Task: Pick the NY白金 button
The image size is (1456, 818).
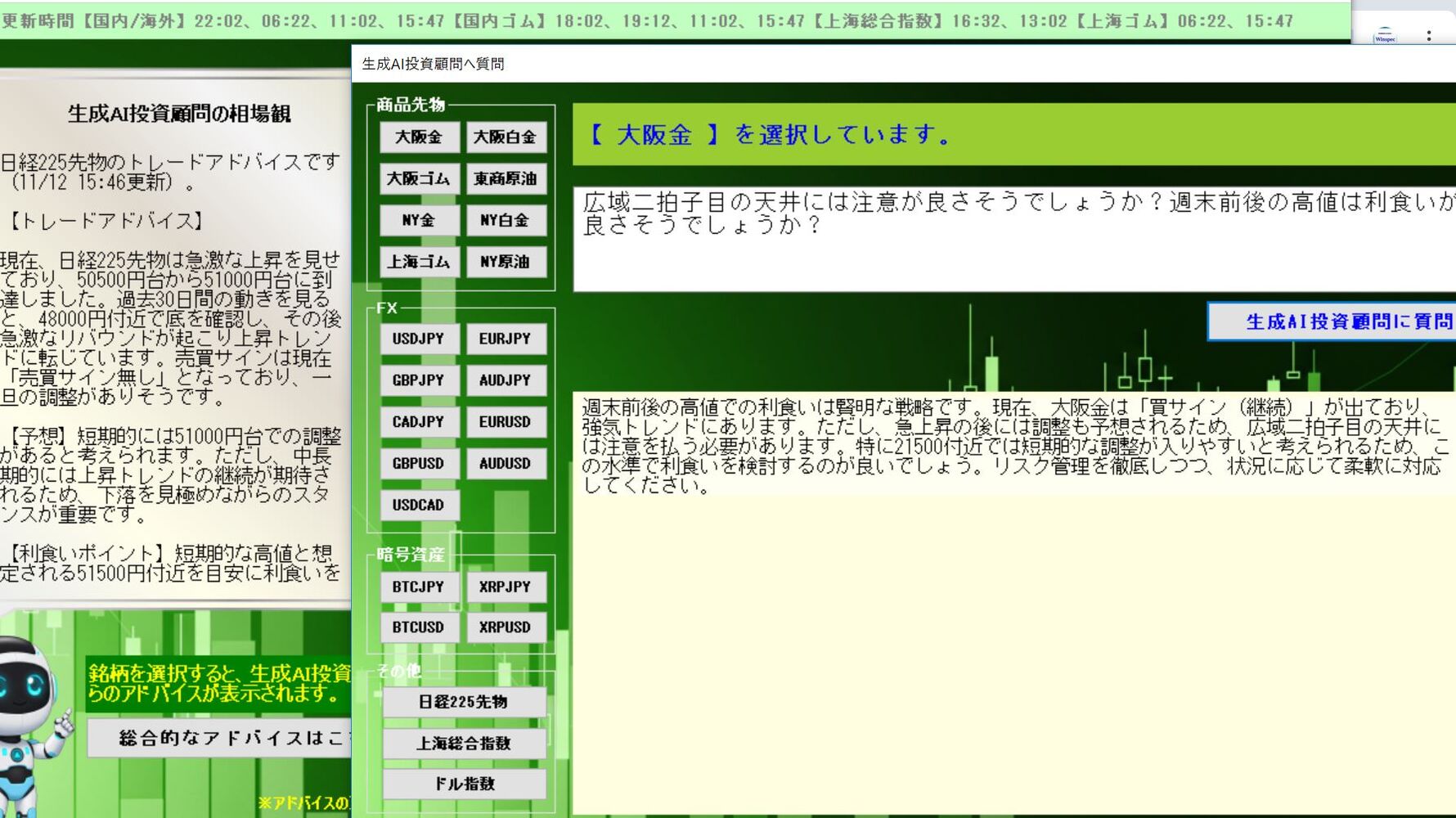Action: pos(506,220)
